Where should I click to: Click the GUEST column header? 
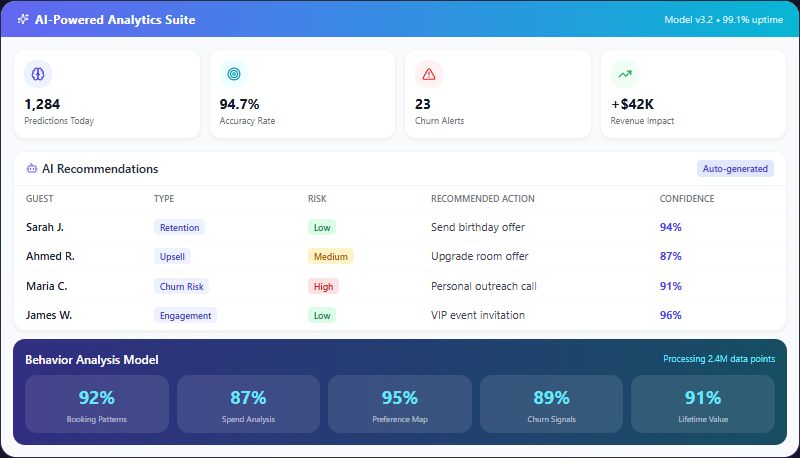point(39,199)
